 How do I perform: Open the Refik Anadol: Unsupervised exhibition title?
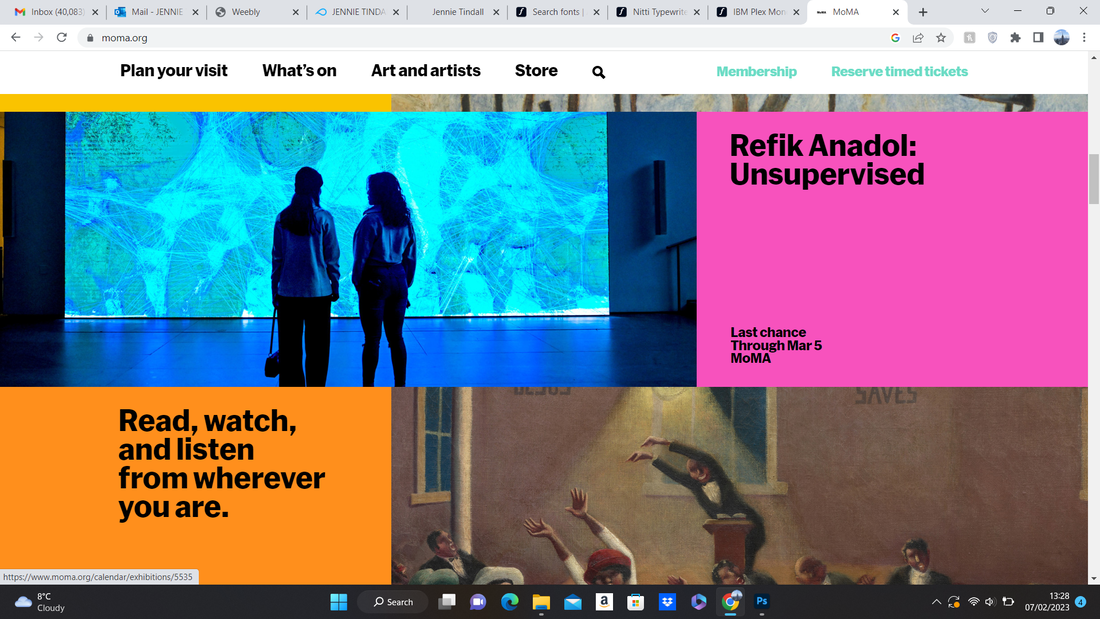tap(827, 160)
